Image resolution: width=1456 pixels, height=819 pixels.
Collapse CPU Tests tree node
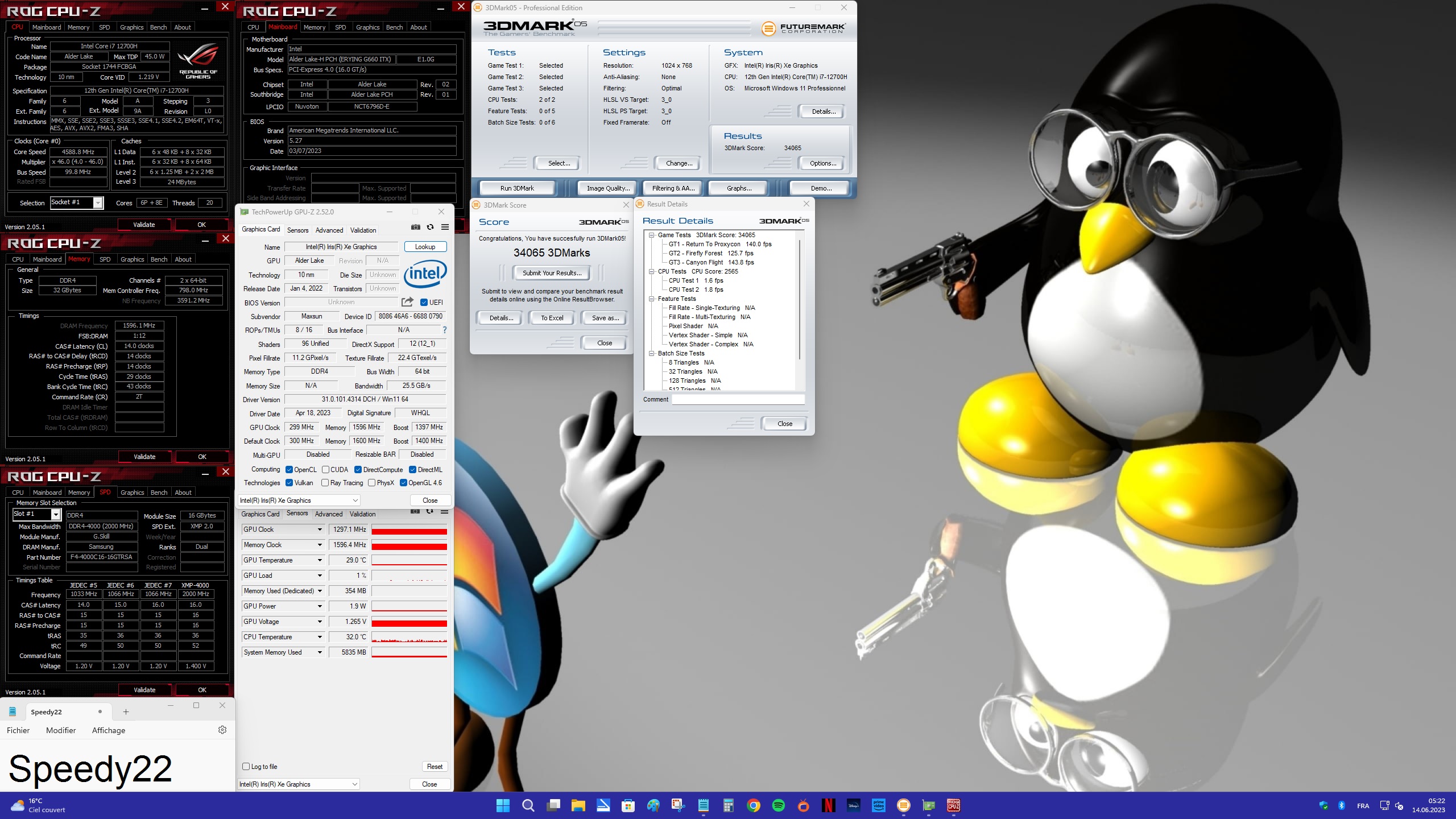tap(652, 271)
